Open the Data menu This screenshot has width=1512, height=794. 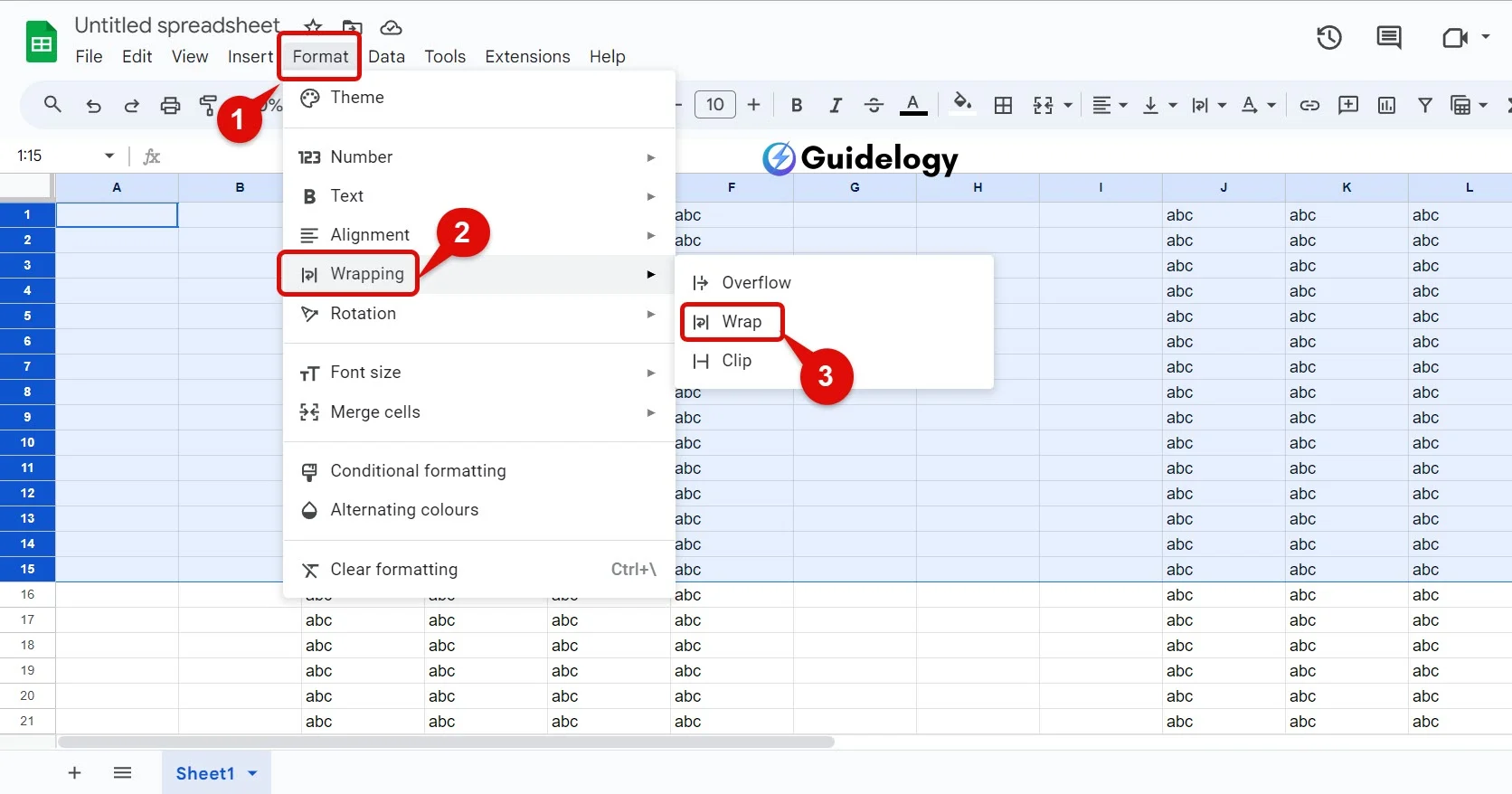(x=386, y=56)
